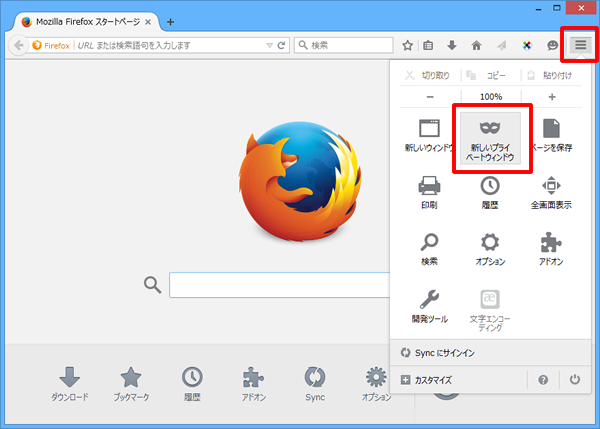The height and width of the screenshot is (429, 600).
Task: Open カスタマイズ customize in the menu
Action: tap(459, 380)
